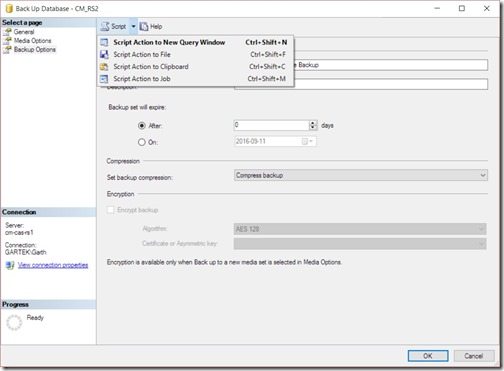
Task: Maximize the Back Up Database dialog
Action: coord(462,9)
